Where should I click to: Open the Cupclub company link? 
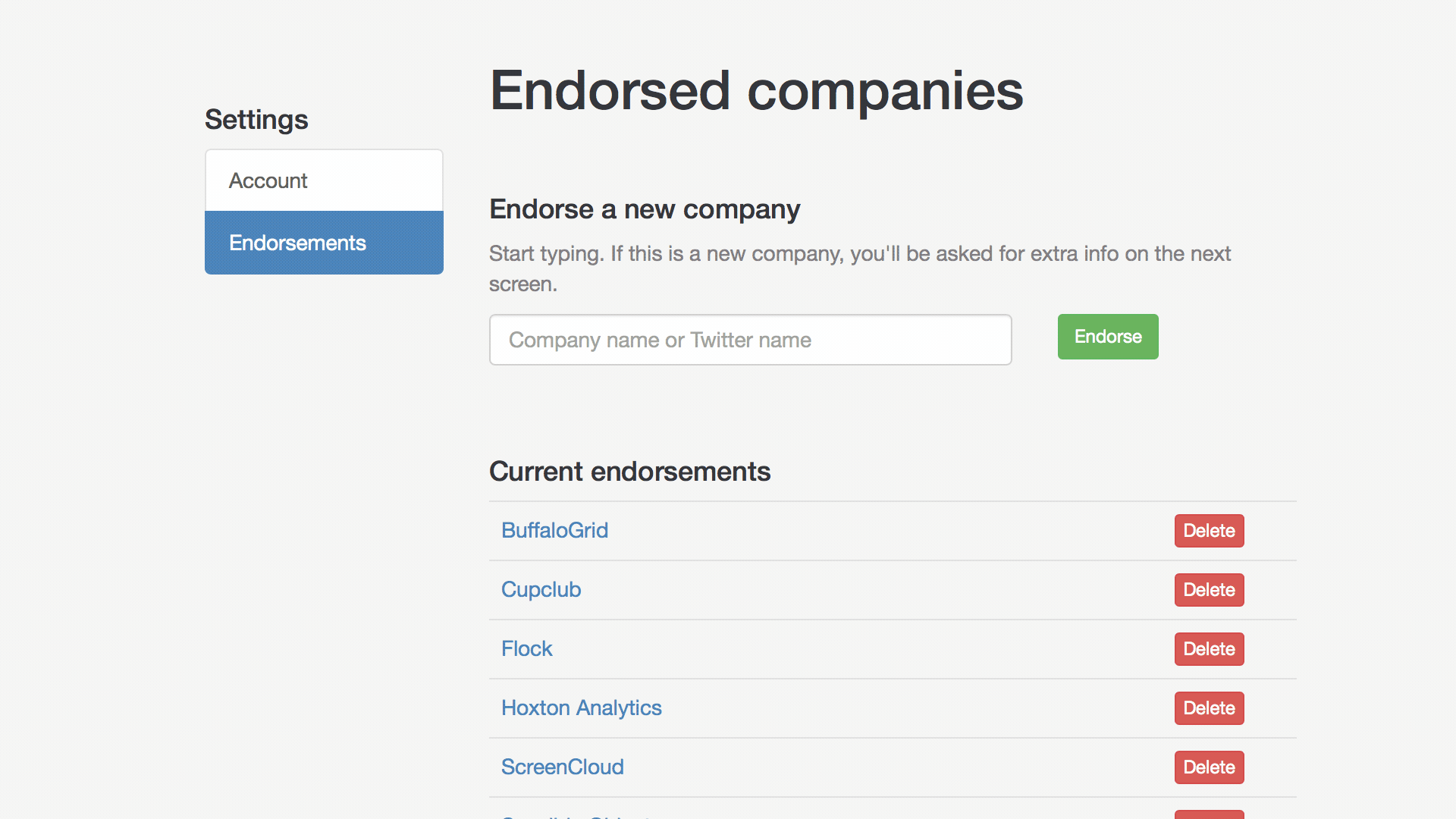pos(541,589)
